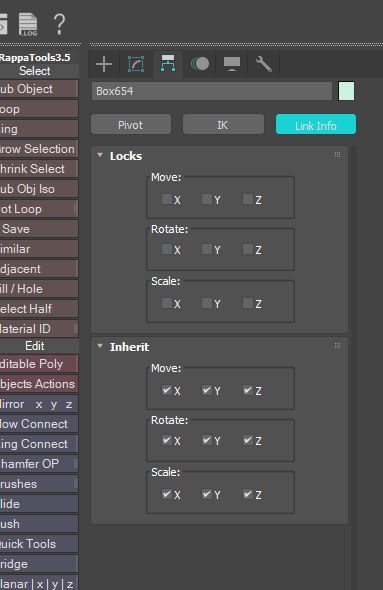
Task: Open the Display panel monitor icon
Action: 232,64
